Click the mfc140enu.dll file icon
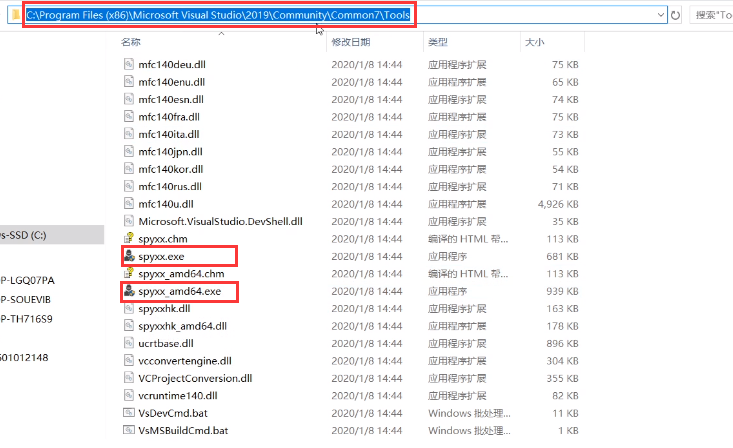Image resolution: width=733 pixels, height=448 pixels. coord(129,82)
